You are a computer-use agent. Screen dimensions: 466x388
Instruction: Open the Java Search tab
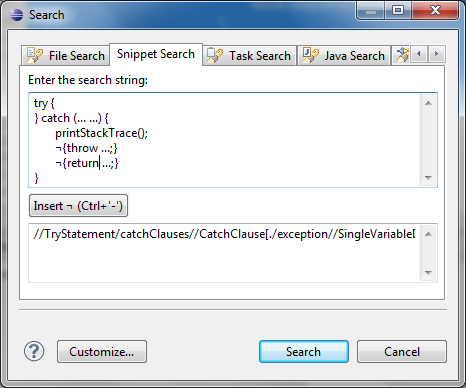[x=344, y=55]
